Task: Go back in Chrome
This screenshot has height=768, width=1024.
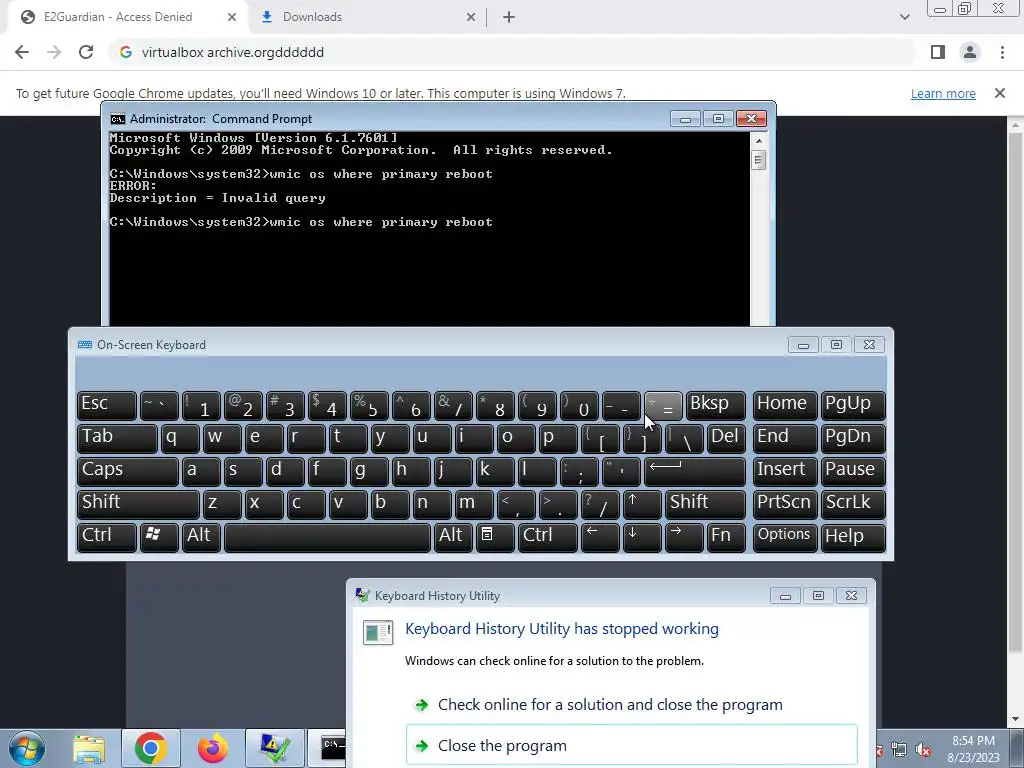Action: (x=22, y=52)
